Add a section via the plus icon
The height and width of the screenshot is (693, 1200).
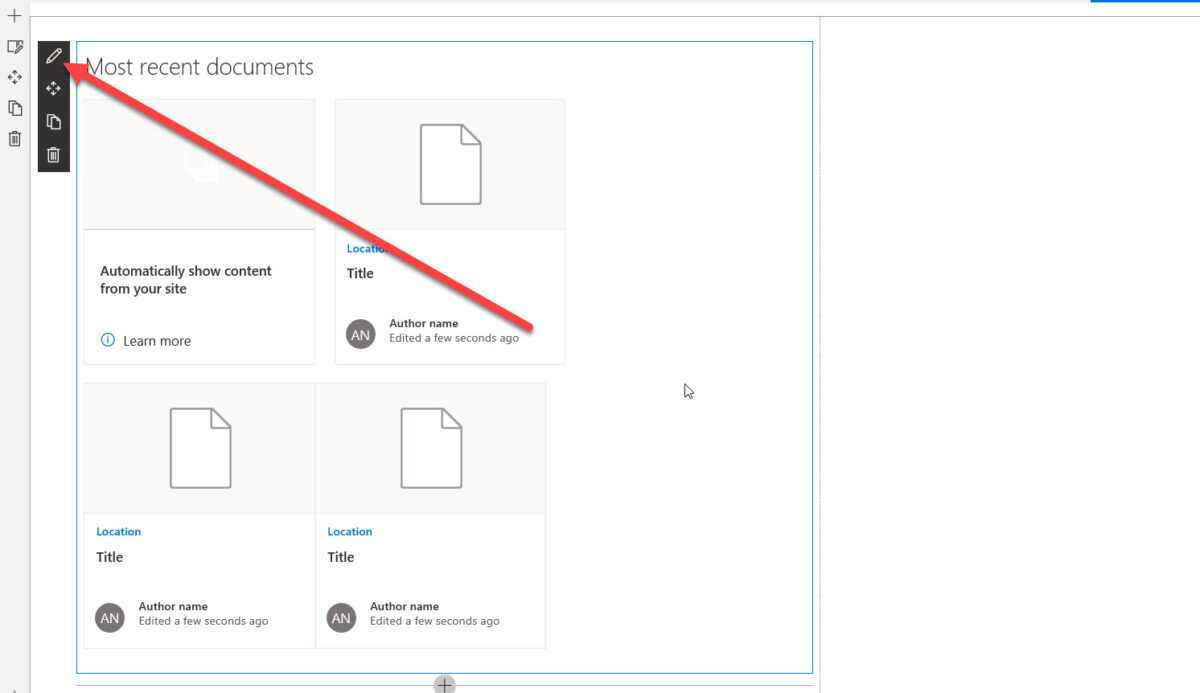[x=14, y=16]
